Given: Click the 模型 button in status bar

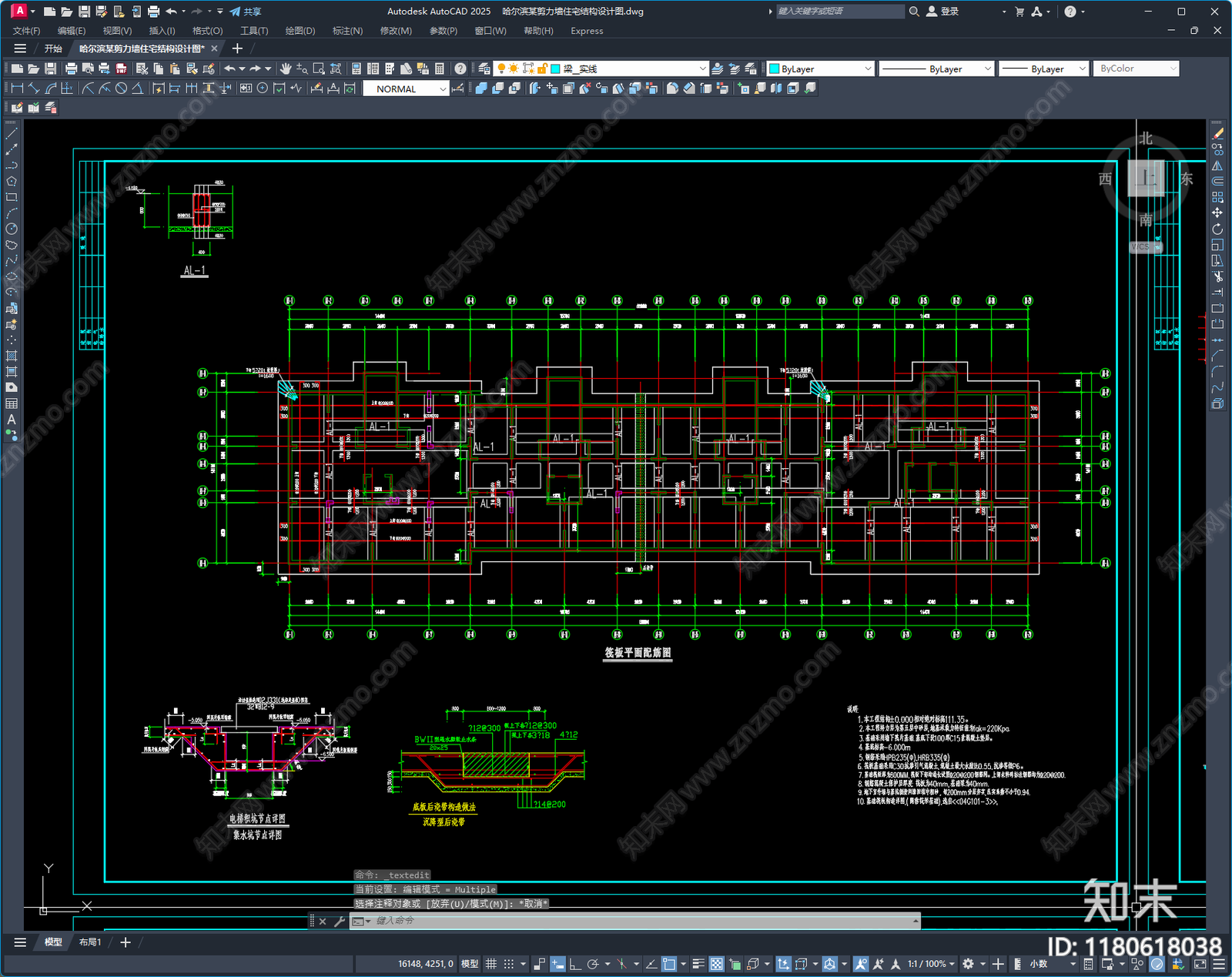Looking at the screenshot, I should pos(470,964).
